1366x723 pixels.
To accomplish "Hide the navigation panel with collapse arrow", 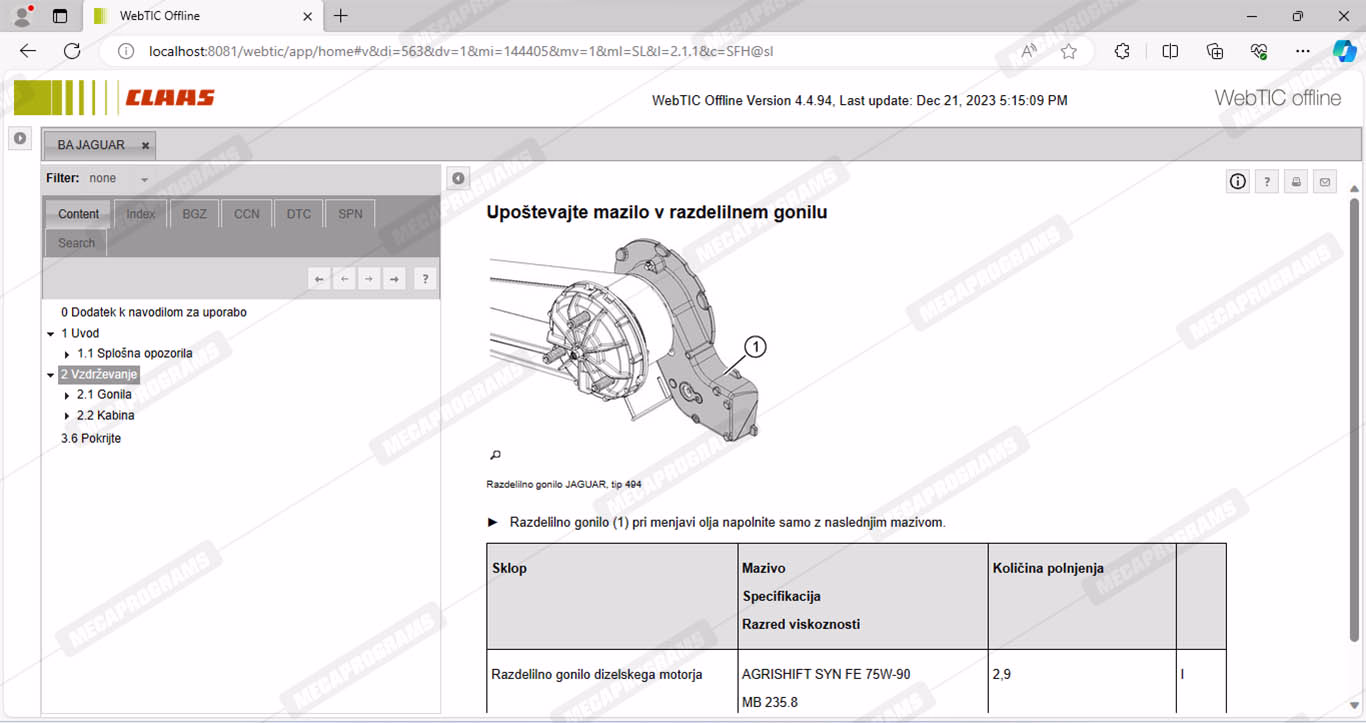I will 458,178.
